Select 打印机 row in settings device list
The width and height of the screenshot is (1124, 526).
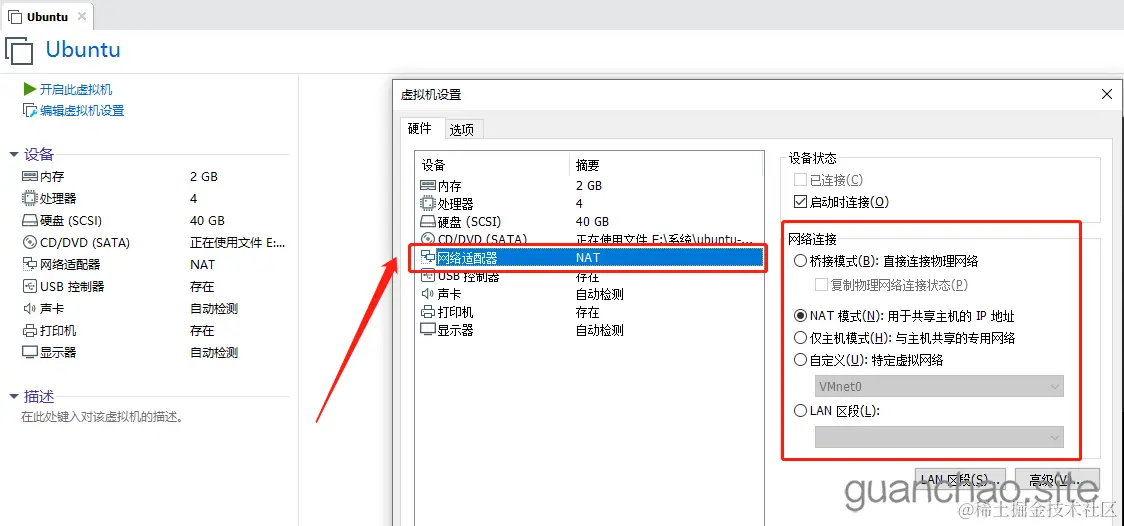point(590,312)
